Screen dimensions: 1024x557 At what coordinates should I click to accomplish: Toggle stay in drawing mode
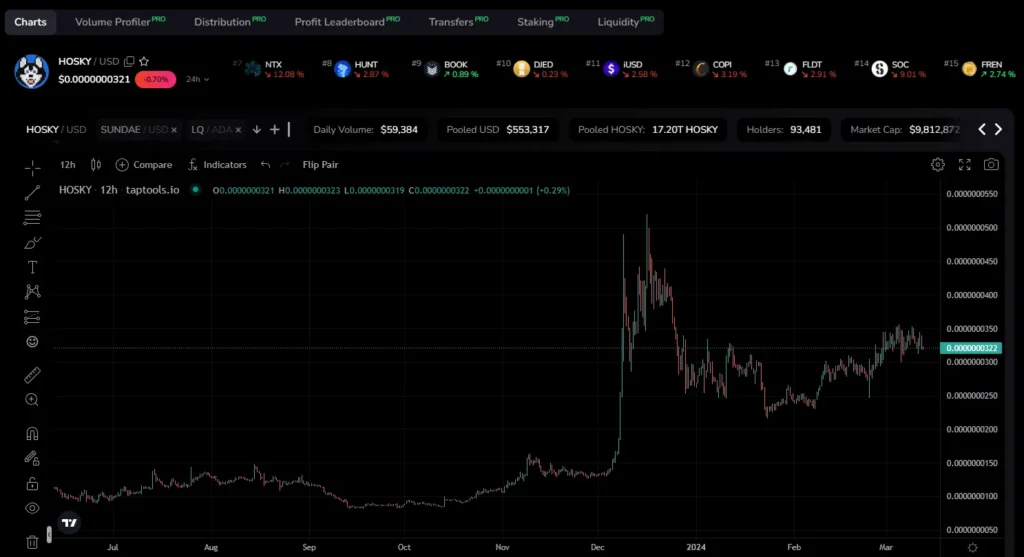(x=32, y=458)
